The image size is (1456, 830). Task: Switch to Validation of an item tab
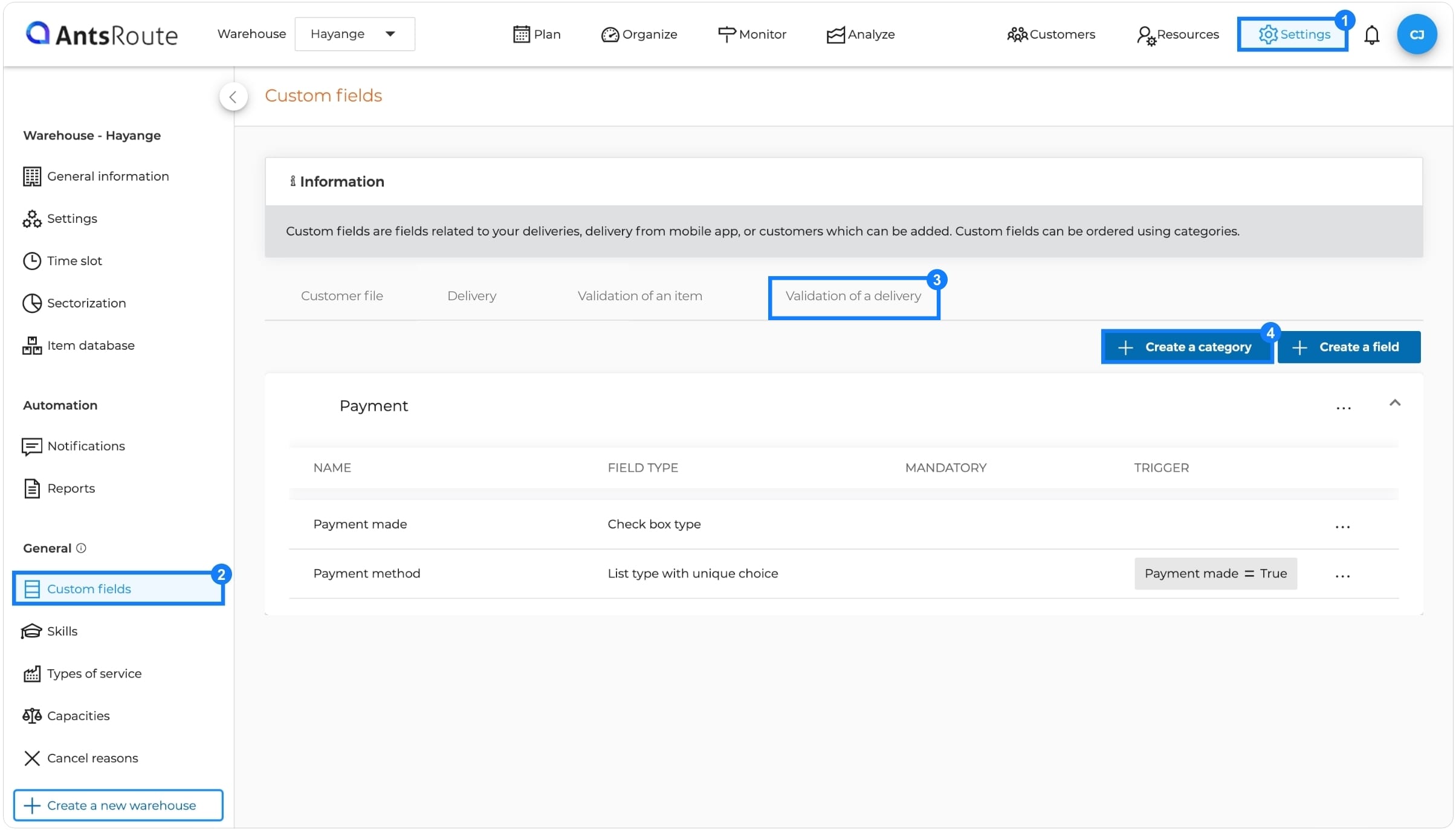(639, 295)
